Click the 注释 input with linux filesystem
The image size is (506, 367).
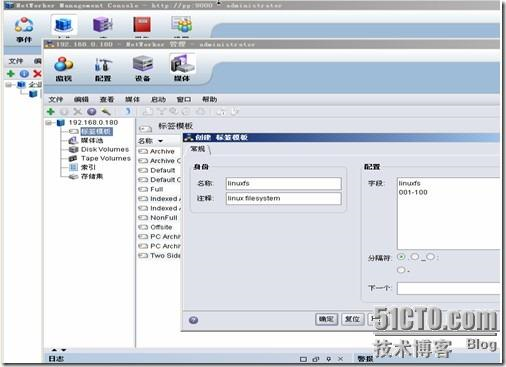pyautogui.click(x=284, y=198)
